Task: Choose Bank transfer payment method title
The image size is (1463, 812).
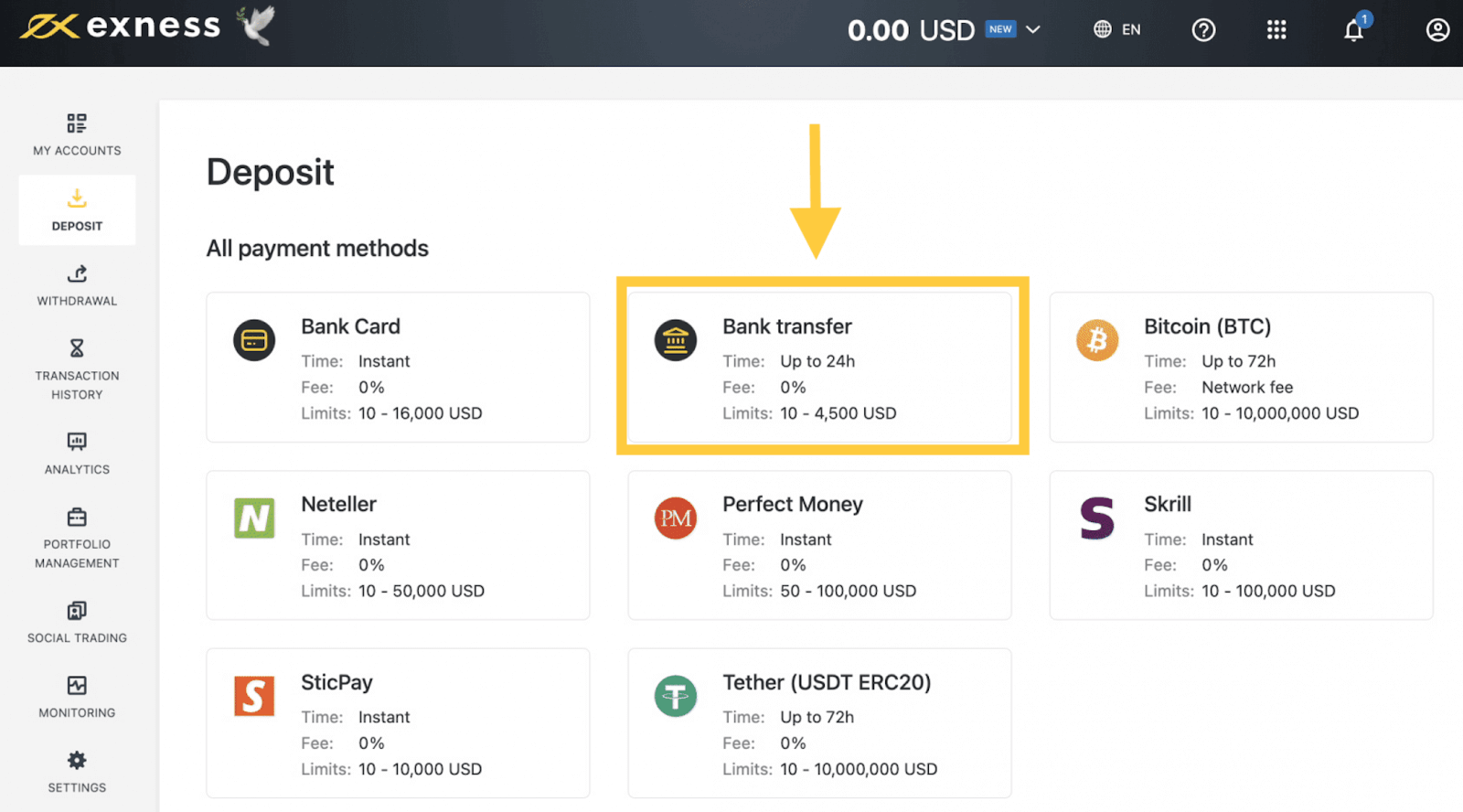Action: pos(787,326)
